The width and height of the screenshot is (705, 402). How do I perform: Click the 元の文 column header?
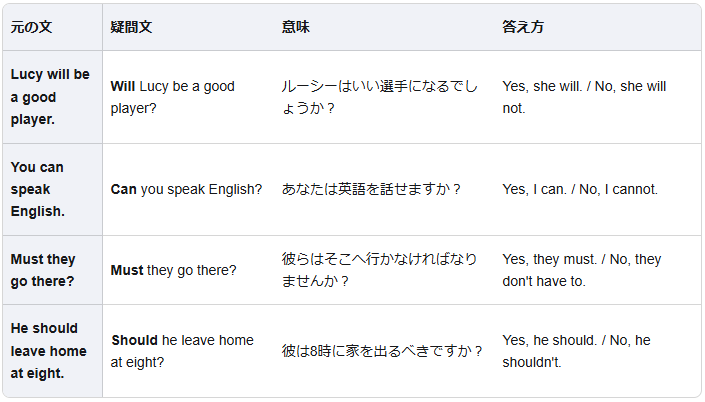31,28
